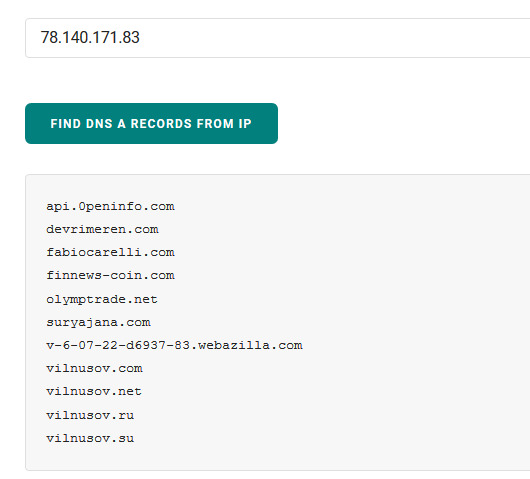530x479 pixels.
Task: Click blank page area right of the teal button
Action: (x=402, y=123)
